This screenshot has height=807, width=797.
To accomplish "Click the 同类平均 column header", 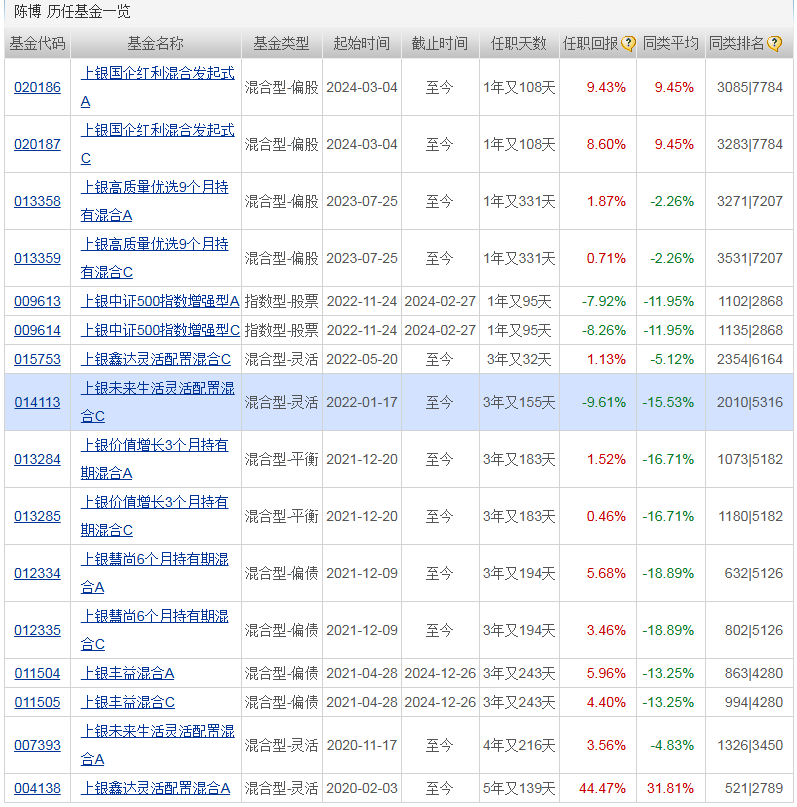I will point(670,44).
